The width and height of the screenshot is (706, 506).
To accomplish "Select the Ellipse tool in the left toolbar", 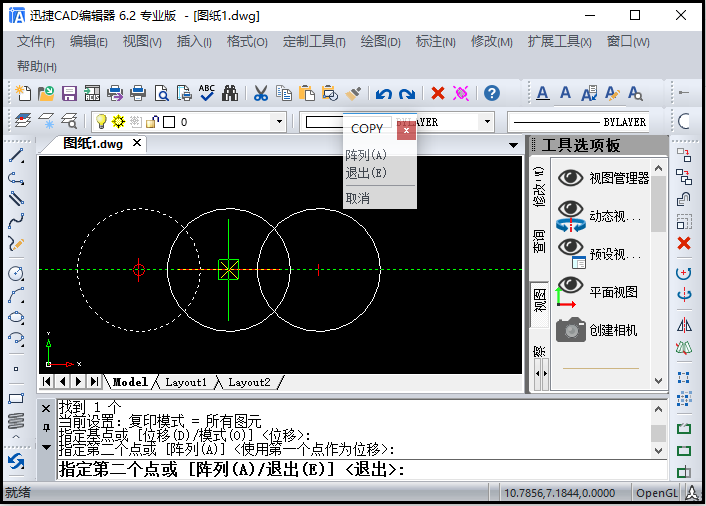I will coord(16,317).
